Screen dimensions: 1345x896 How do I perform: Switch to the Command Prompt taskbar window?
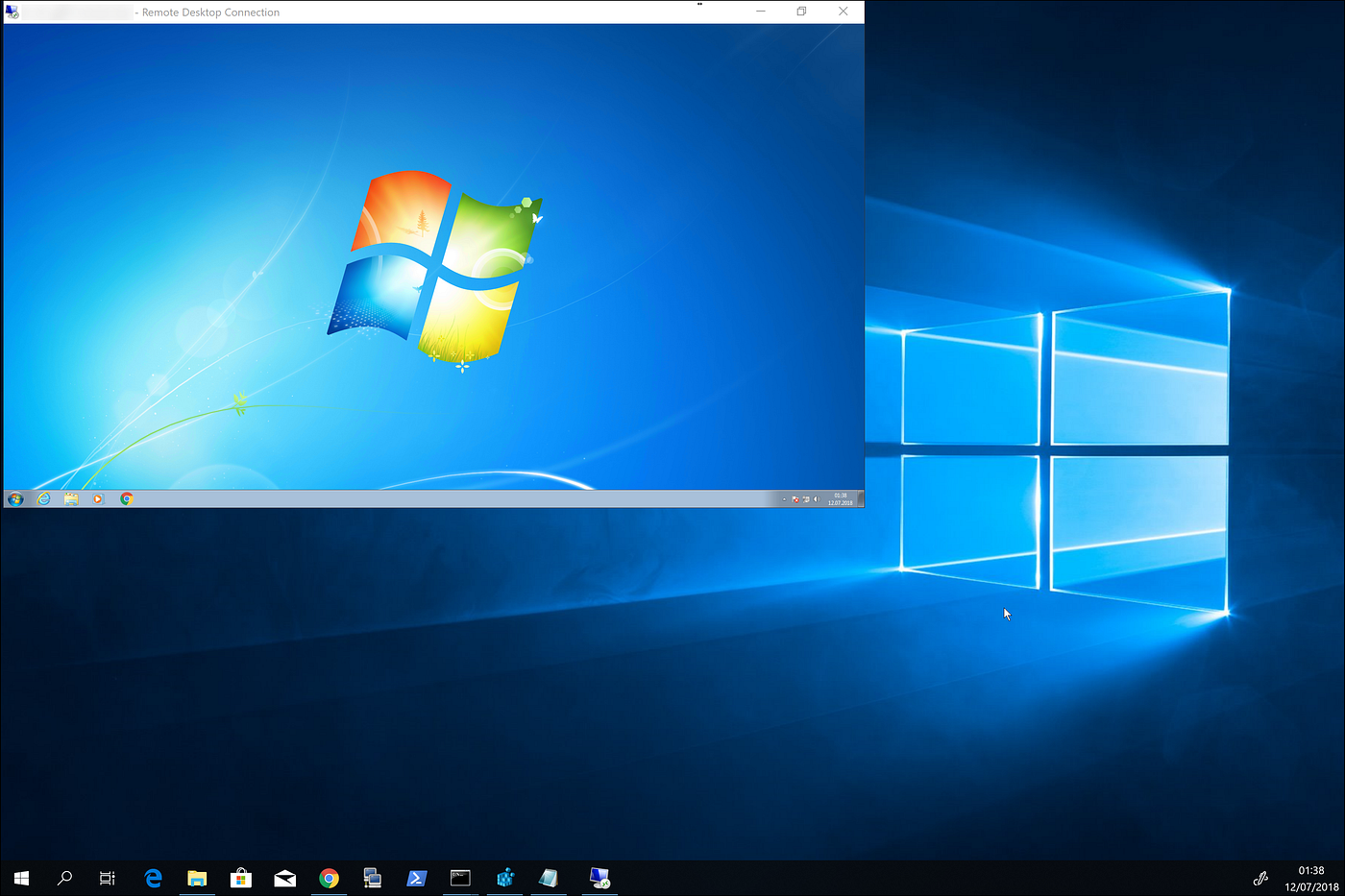click(x=460, y=878)
